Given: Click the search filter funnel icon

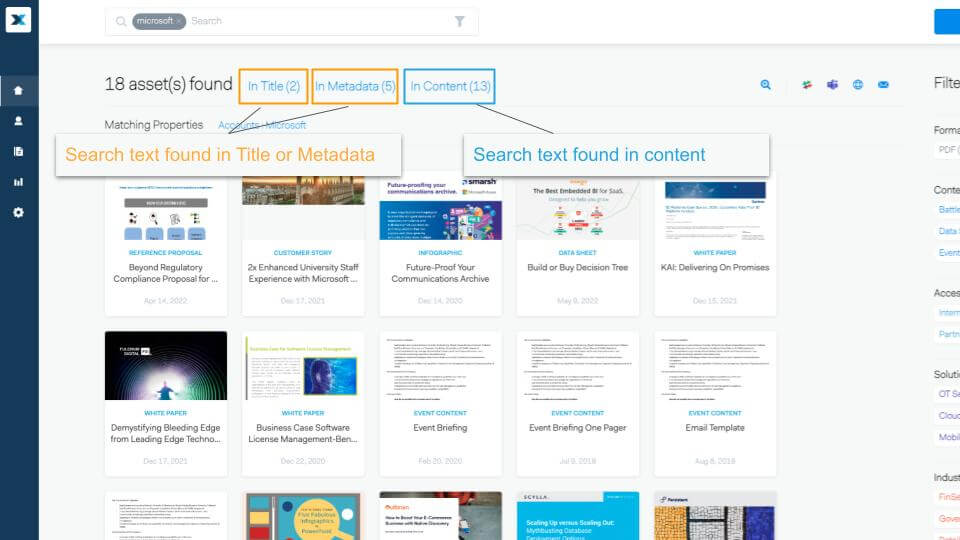Looking at the screenshot, I should [x=460, y=21].
